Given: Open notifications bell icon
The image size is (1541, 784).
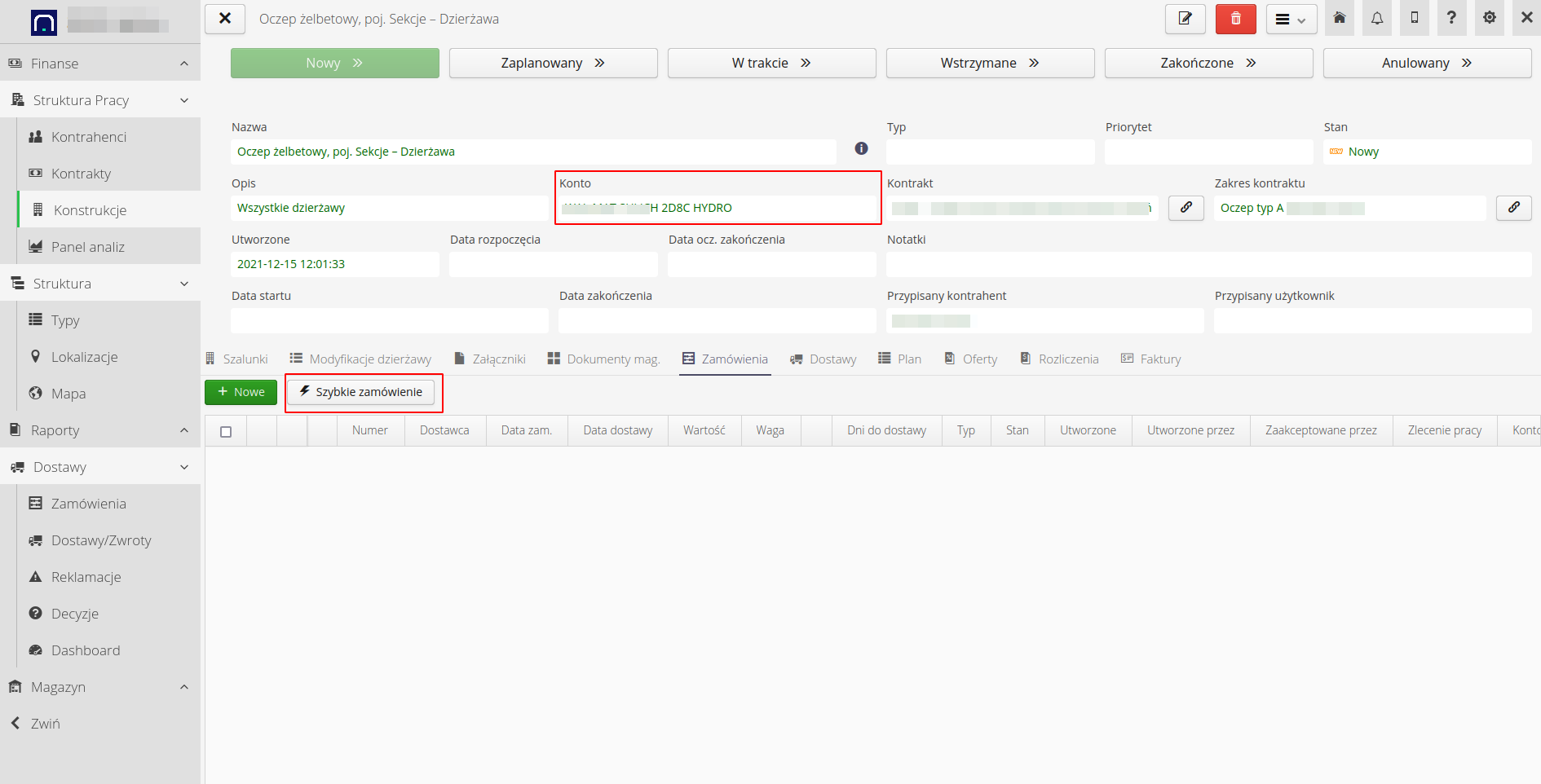Looking at the screenshot, I should pyautogui.click(x=1376, y=18).
